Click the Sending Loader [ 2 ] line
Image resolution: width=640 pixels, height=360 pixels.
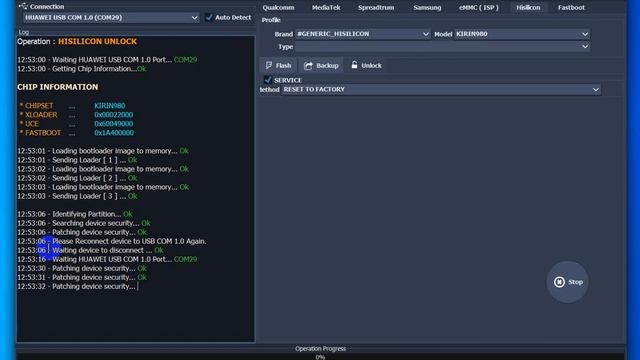(x=77, y=178)
